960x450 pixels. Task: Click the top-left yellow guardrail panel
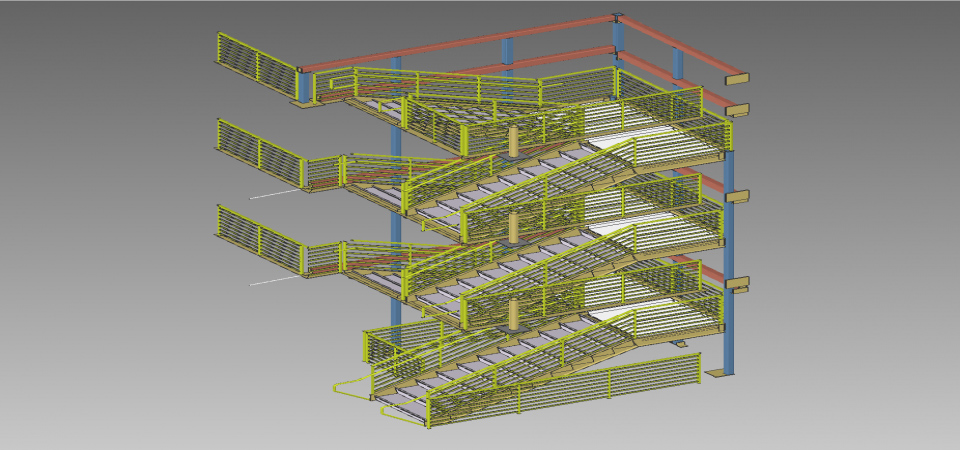click(x=257, y=62)
